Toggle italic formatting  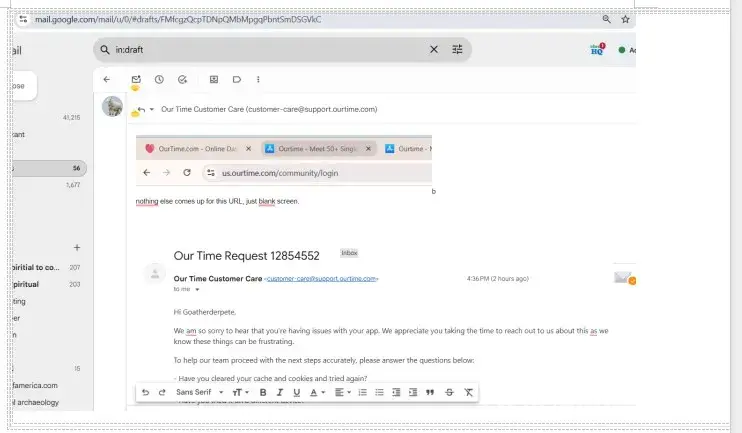tap(280, 392)
